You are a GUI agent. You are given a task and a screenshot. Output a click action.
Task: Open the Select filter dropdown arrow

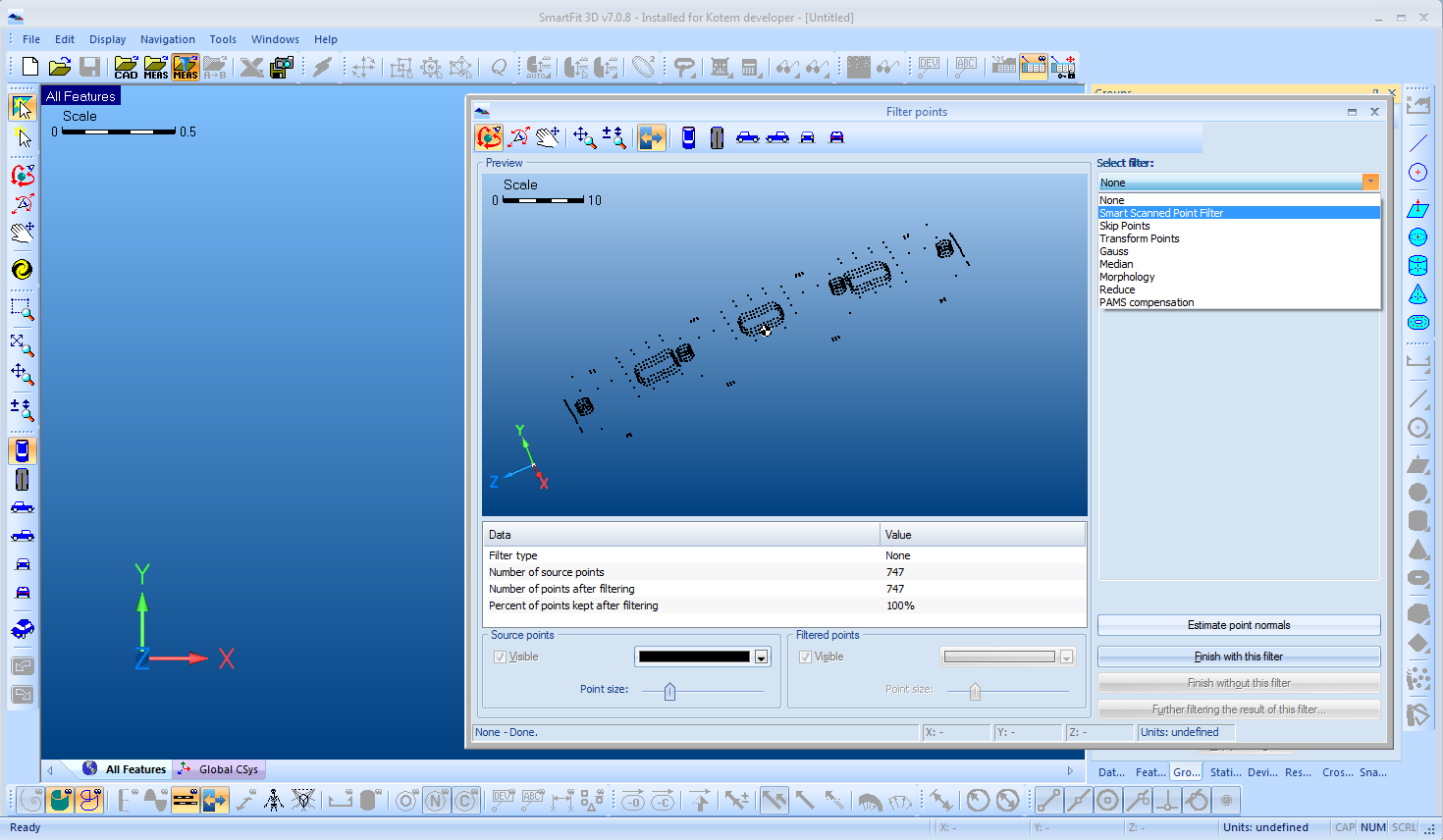(x=1370, y=183)
